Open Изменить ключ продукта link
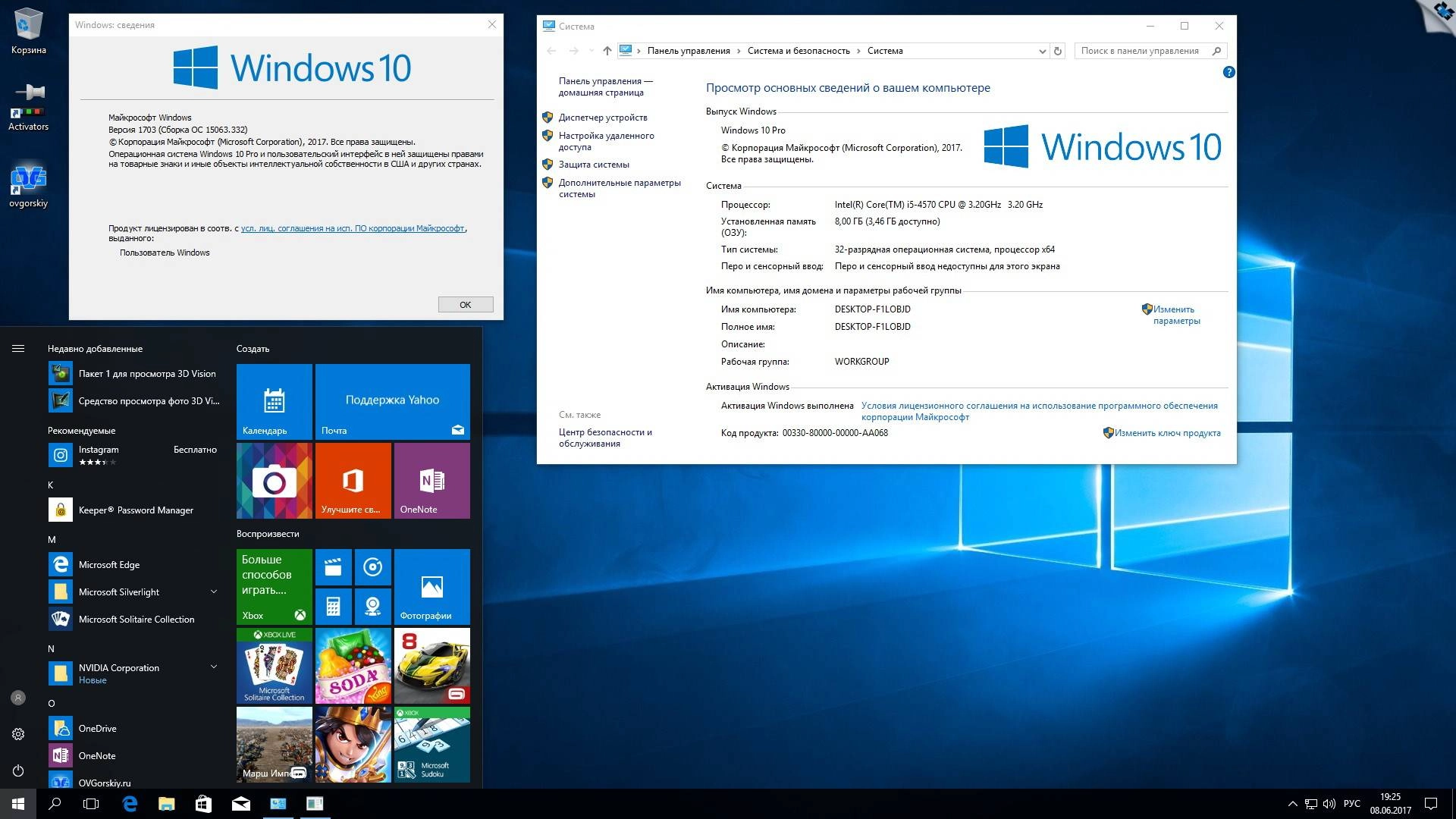 pyautogui.click(x=1166, y=433)
